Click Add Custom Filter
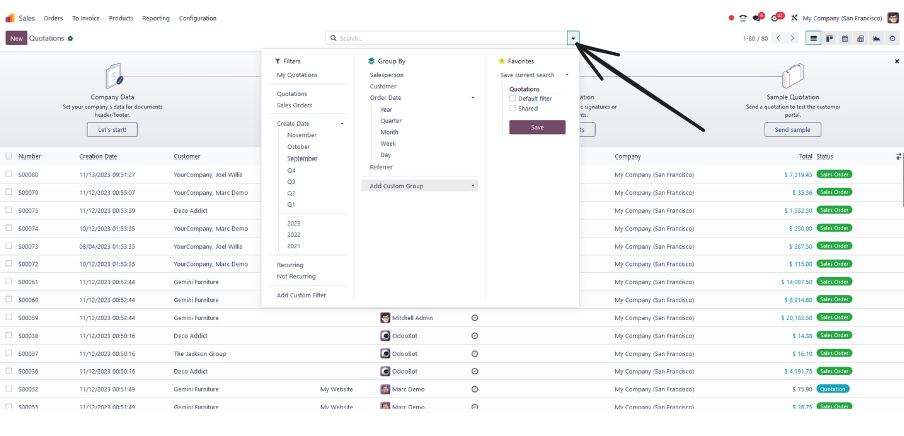This screenshot has width=904, height=436. (x=301, y=295)
